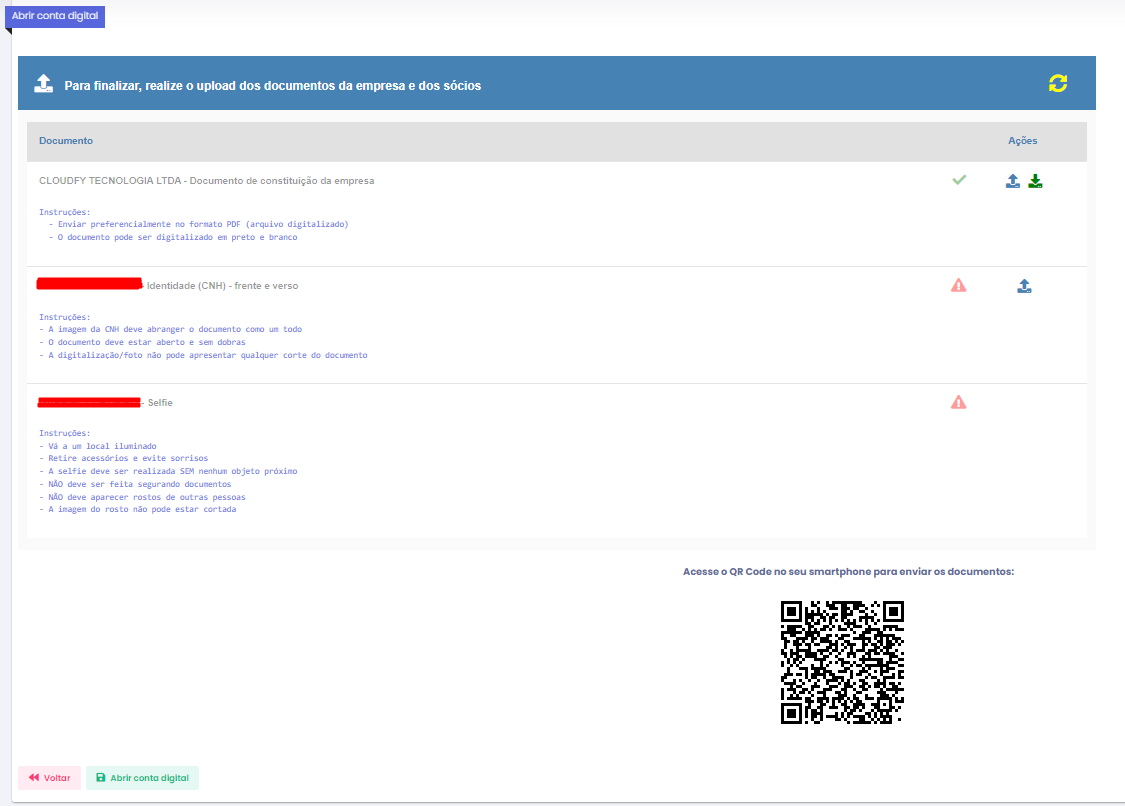The image size is (1125, 806).
Task: Upload the company constitution document
Action: point(1013,181)
